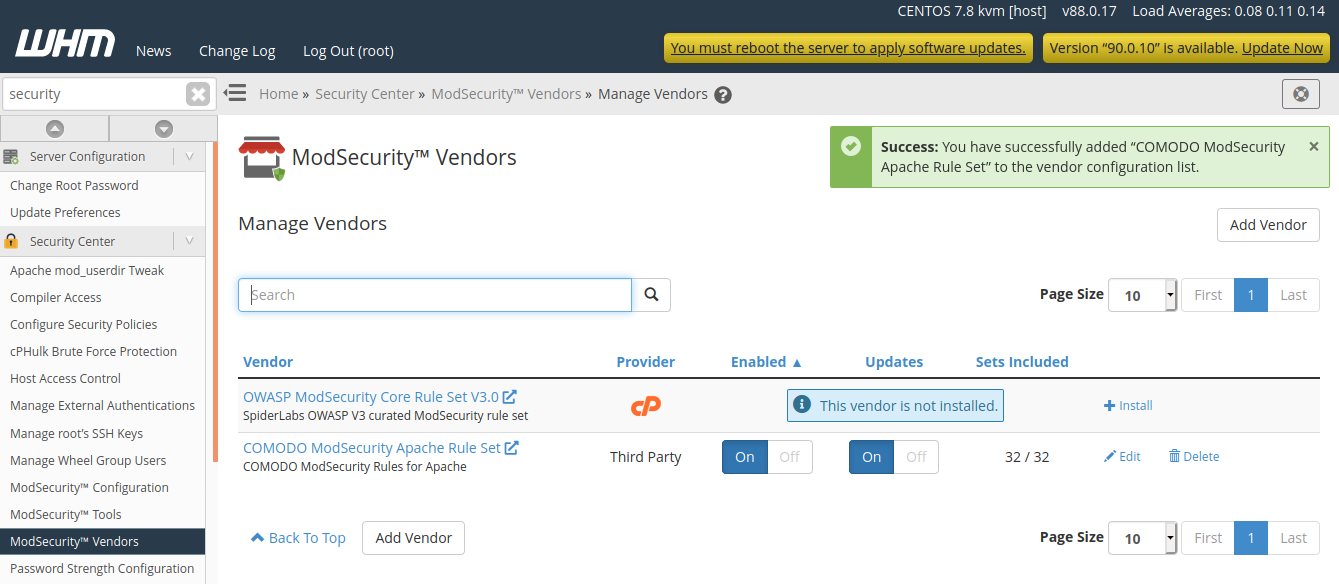This screenshot has height=584, width=1339.
Task: Open the News menu
Action: (153, 50)
